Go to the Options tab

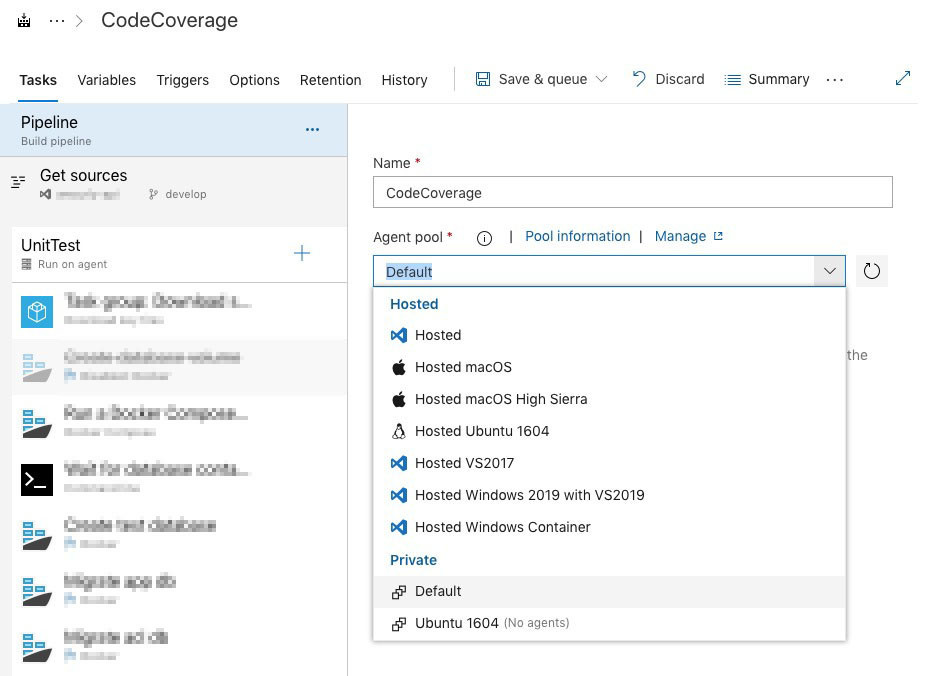pos(254,80)
